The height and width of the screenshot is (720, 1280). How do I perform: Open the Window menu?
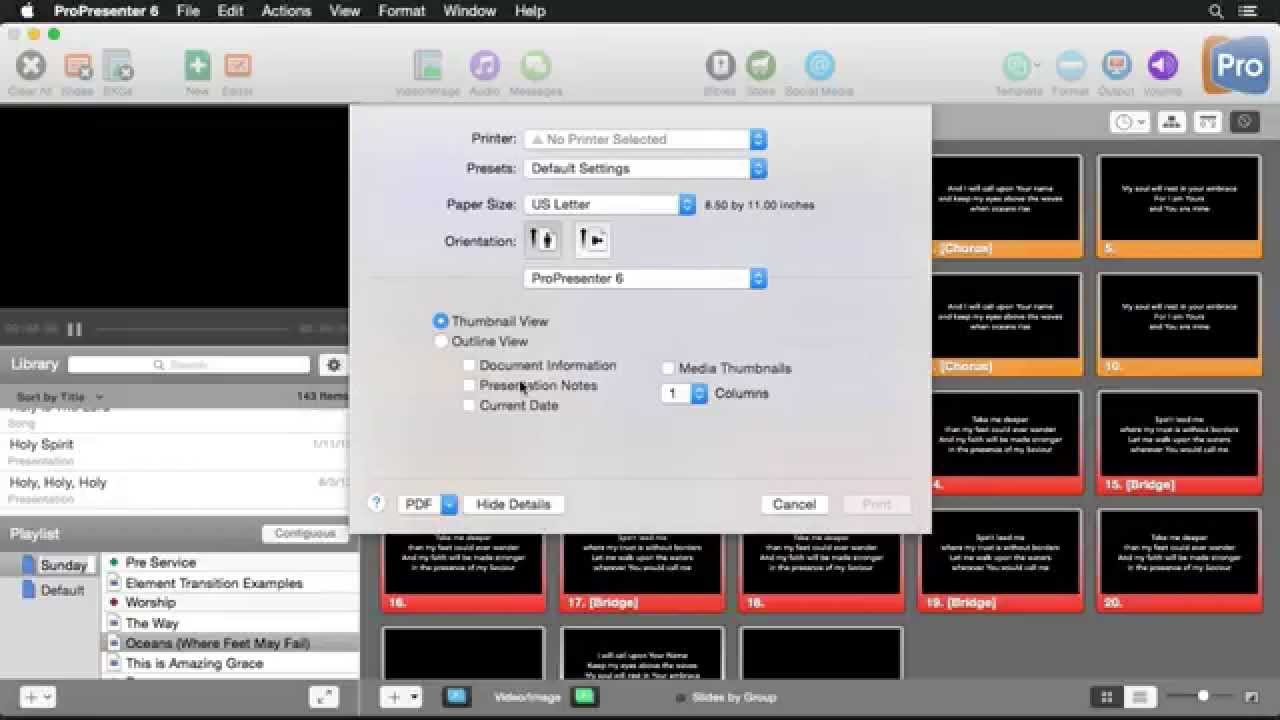[x=469, y=11]
